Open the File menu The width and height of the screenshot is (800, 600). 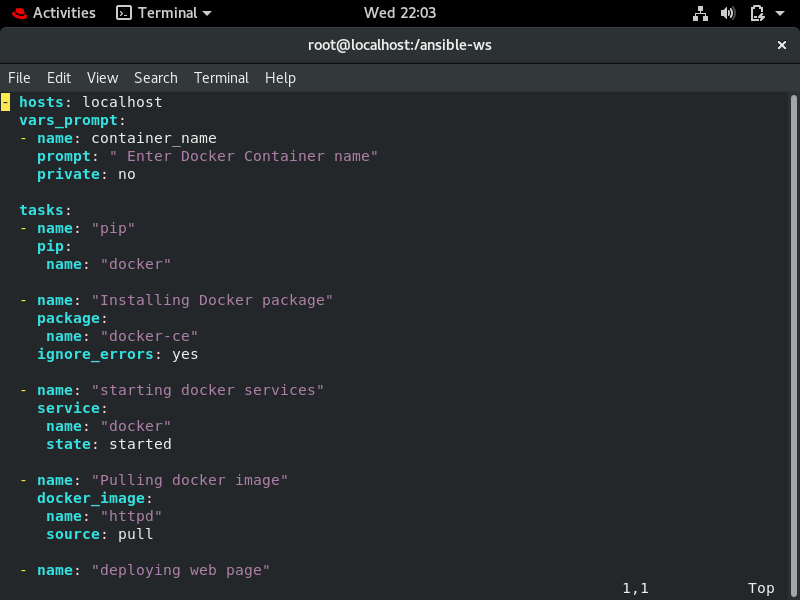tap(19, 78)
